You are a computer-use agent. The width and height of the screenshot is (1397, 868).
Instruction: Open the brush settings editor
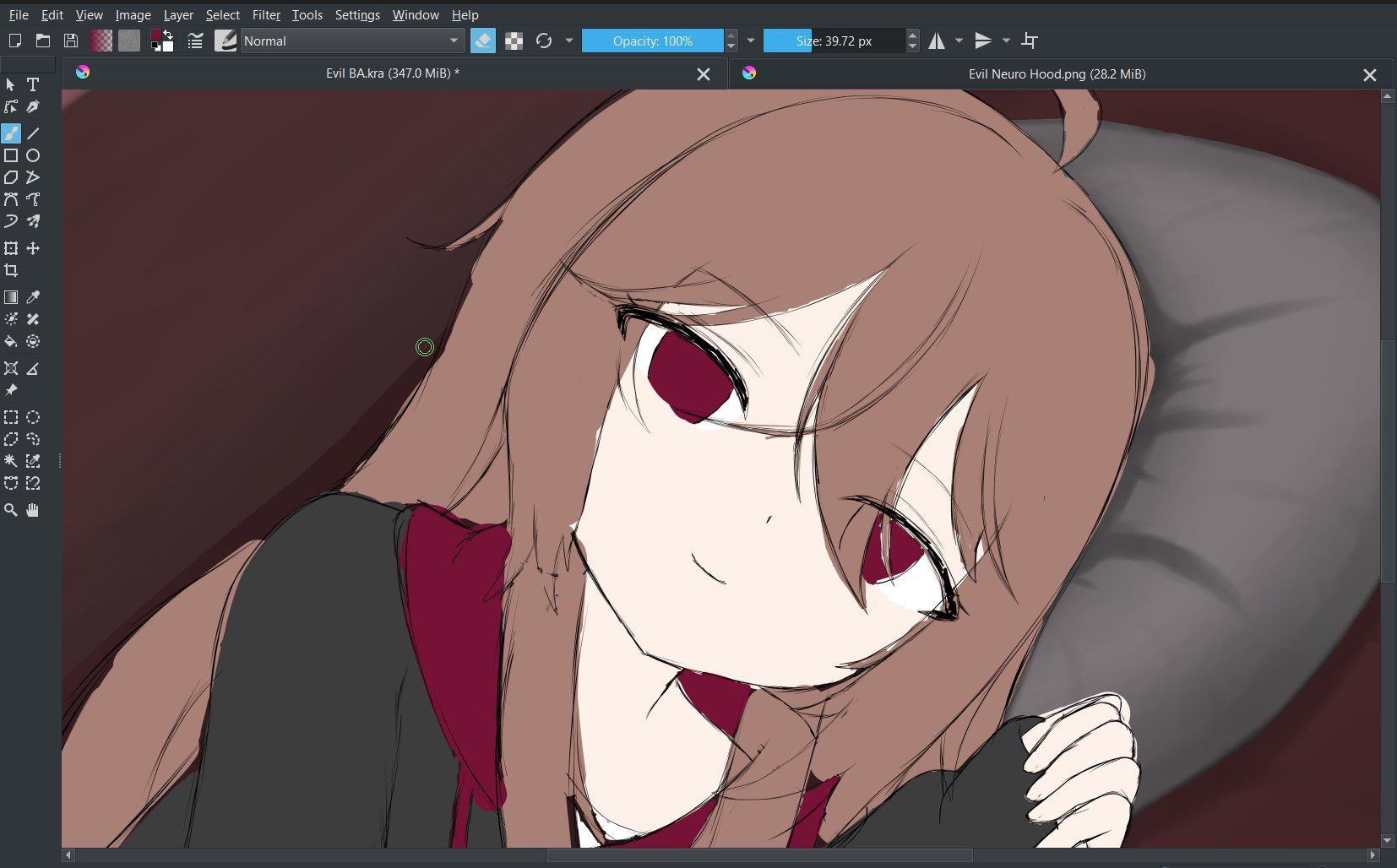[x=195, y=41]
